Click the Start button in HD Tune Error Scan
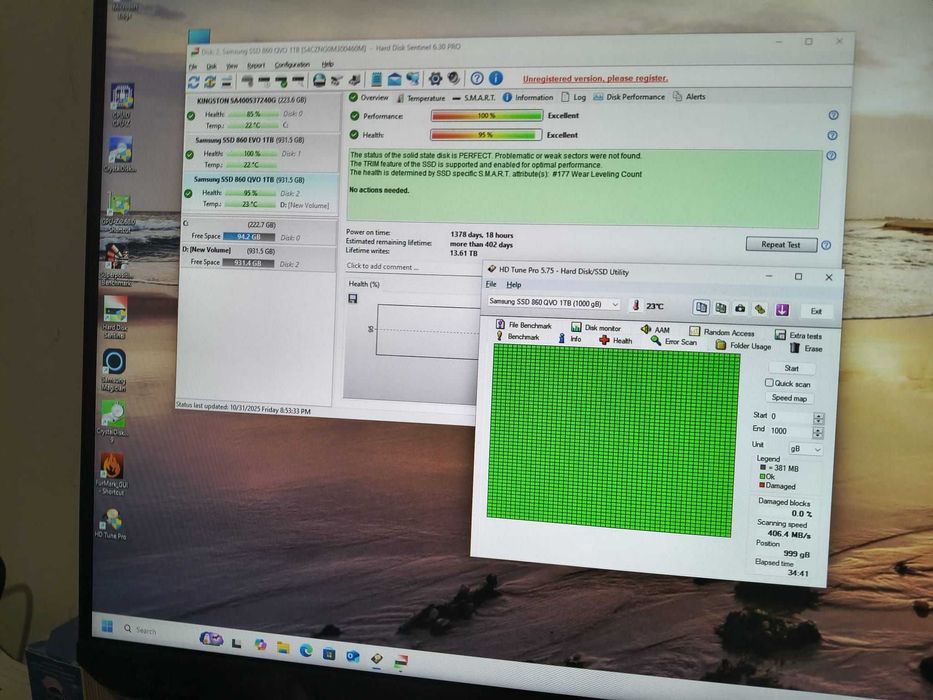 (791, 368)
